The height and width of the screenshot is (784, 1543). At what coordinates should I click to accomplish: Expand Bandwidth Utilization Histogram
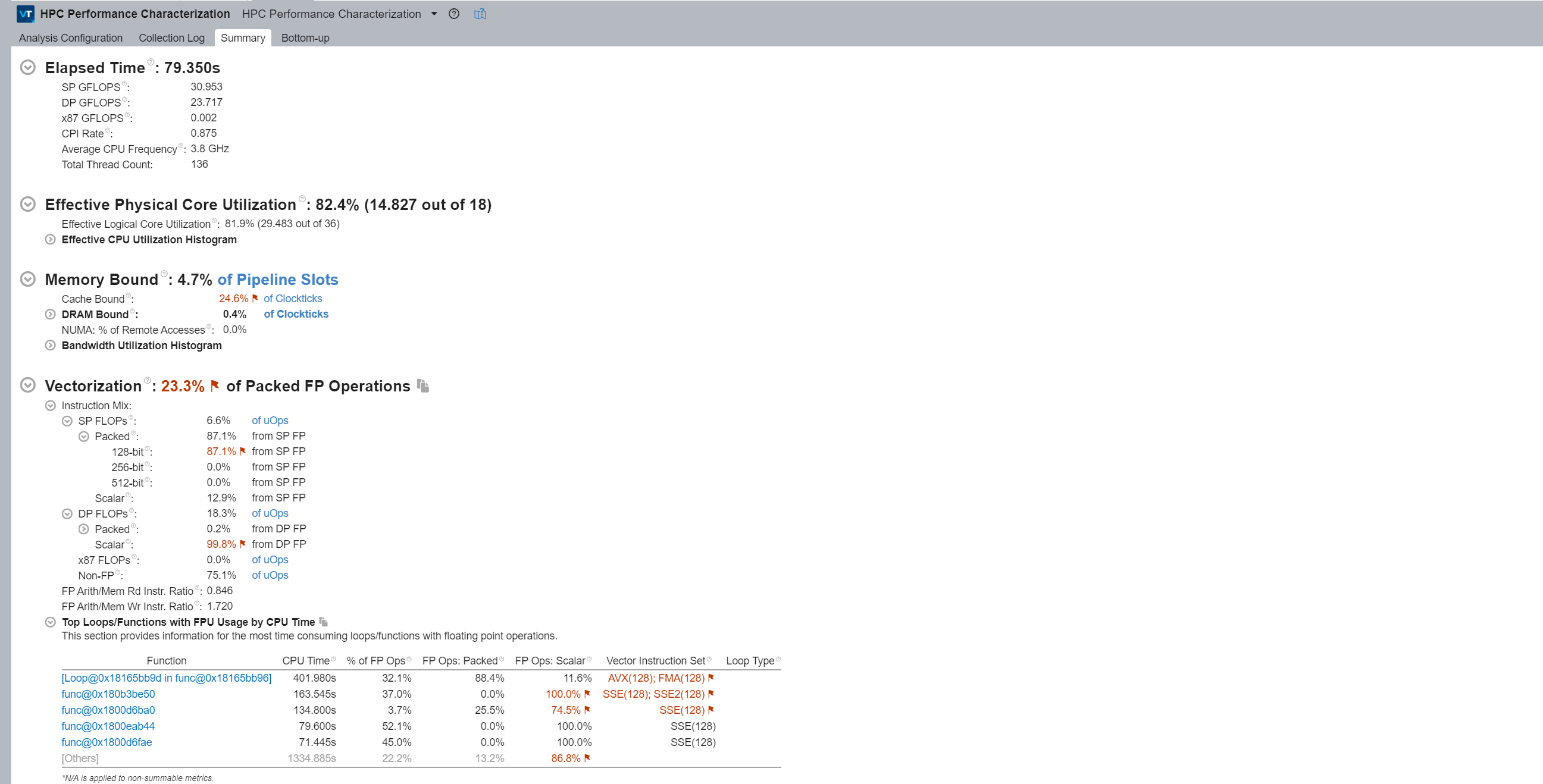coord(51,346)
